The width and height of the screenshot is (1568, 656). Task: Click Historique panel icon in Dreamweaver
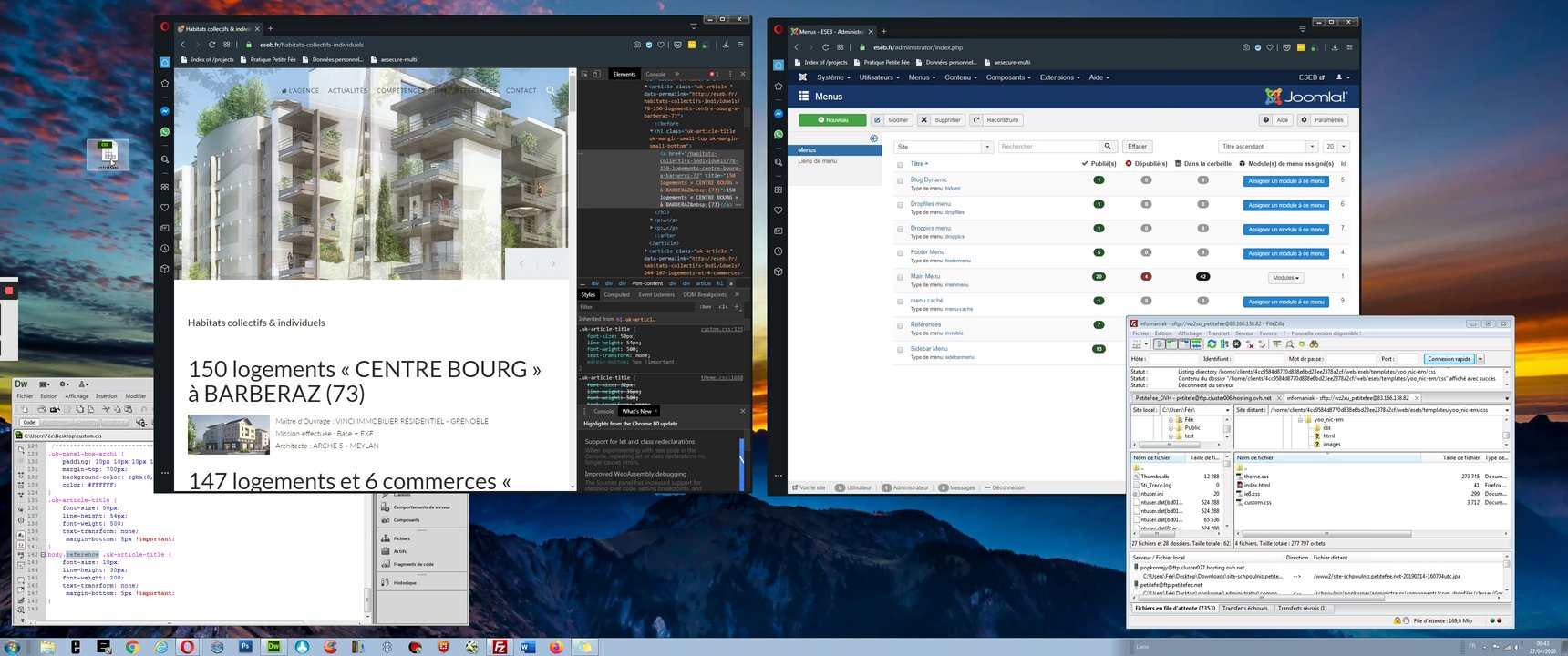(x=386, y=582)
